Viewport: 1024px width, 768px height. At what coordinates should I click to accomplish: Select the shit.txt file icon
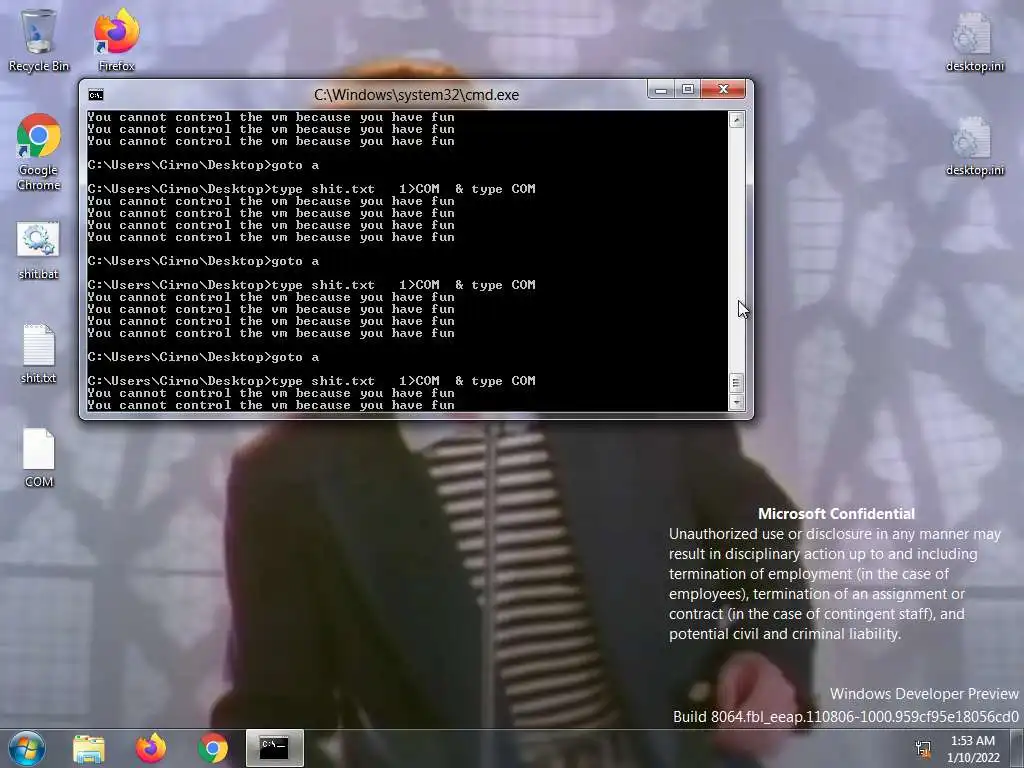coord(39,353)
